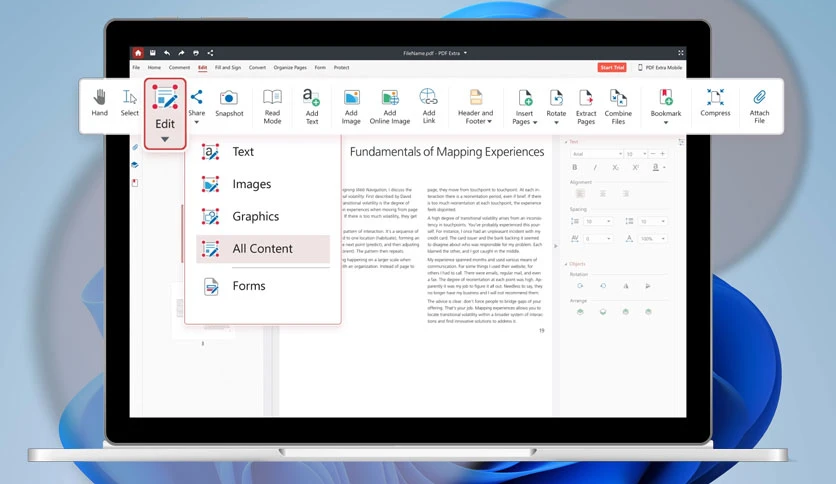Toggle subscript formatting

pos(615,167)
